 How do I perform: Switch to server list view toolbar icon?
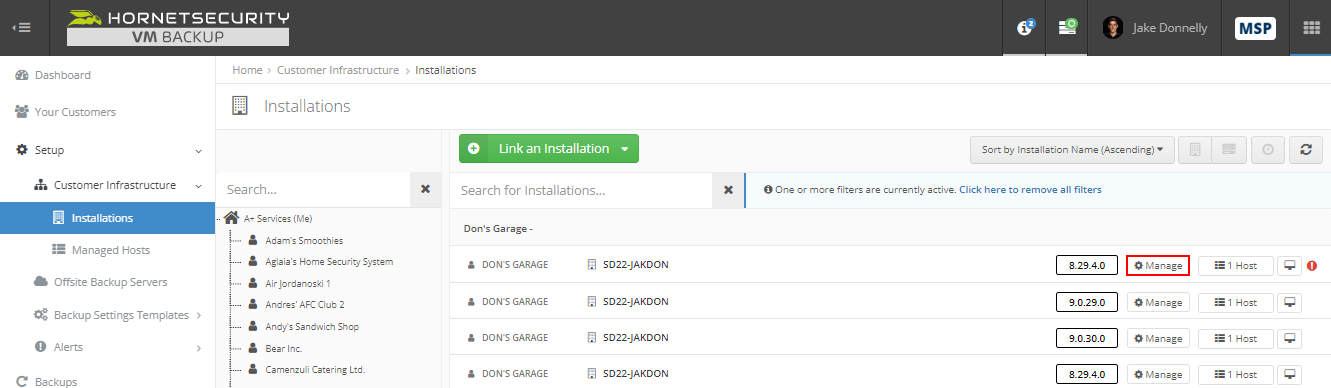coord(1228,150)
